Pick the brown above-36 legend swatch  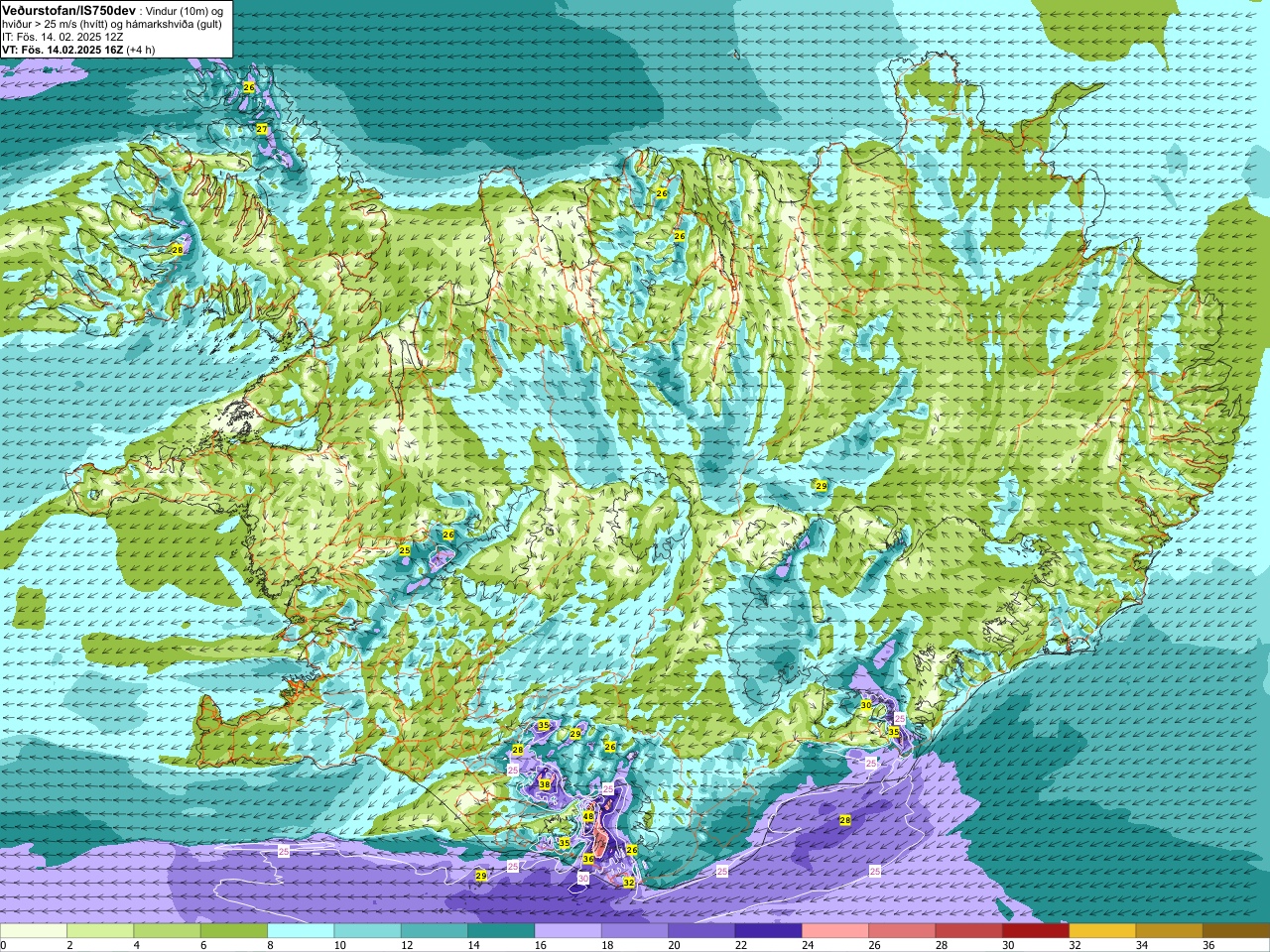tap(1236, 931)
